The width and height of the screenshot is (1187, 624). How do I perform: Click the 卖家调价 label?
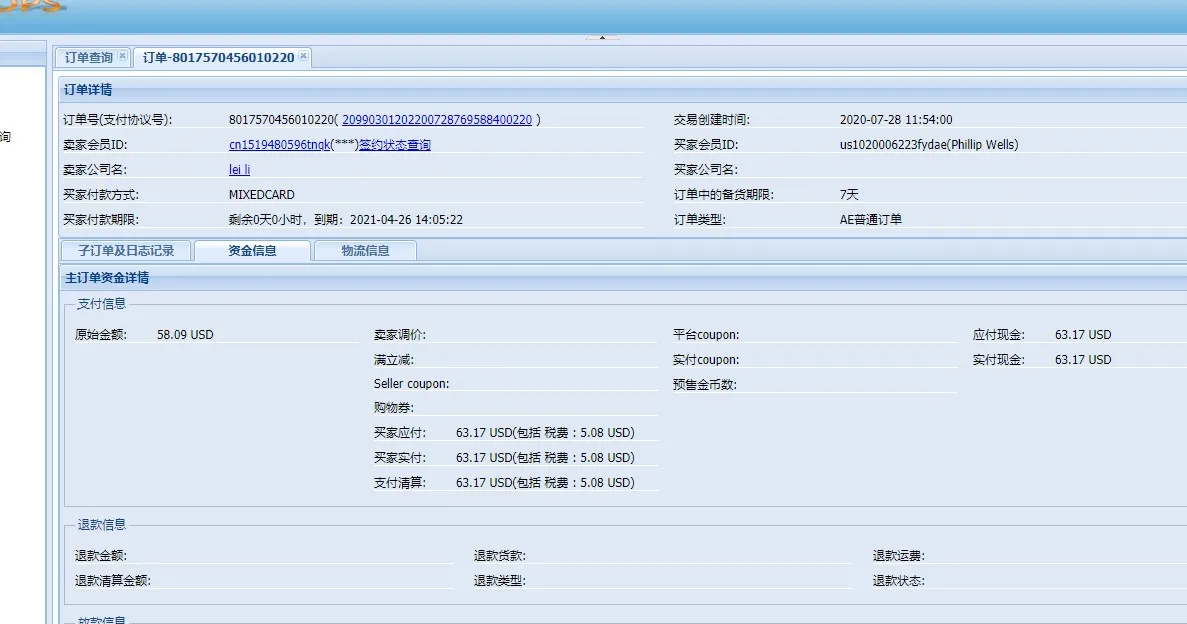400,335
